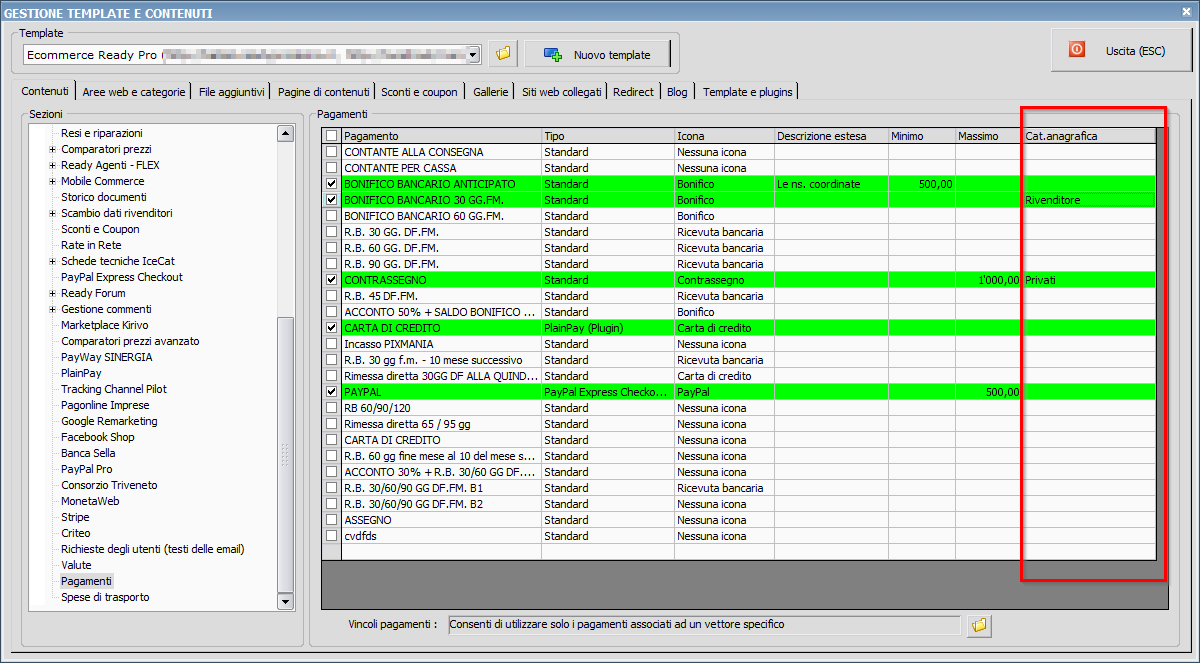Enable the CONTANTE ALLA CONSEGNA checkbox
This screenshot has width=1200, height=663.
point(332,152)
